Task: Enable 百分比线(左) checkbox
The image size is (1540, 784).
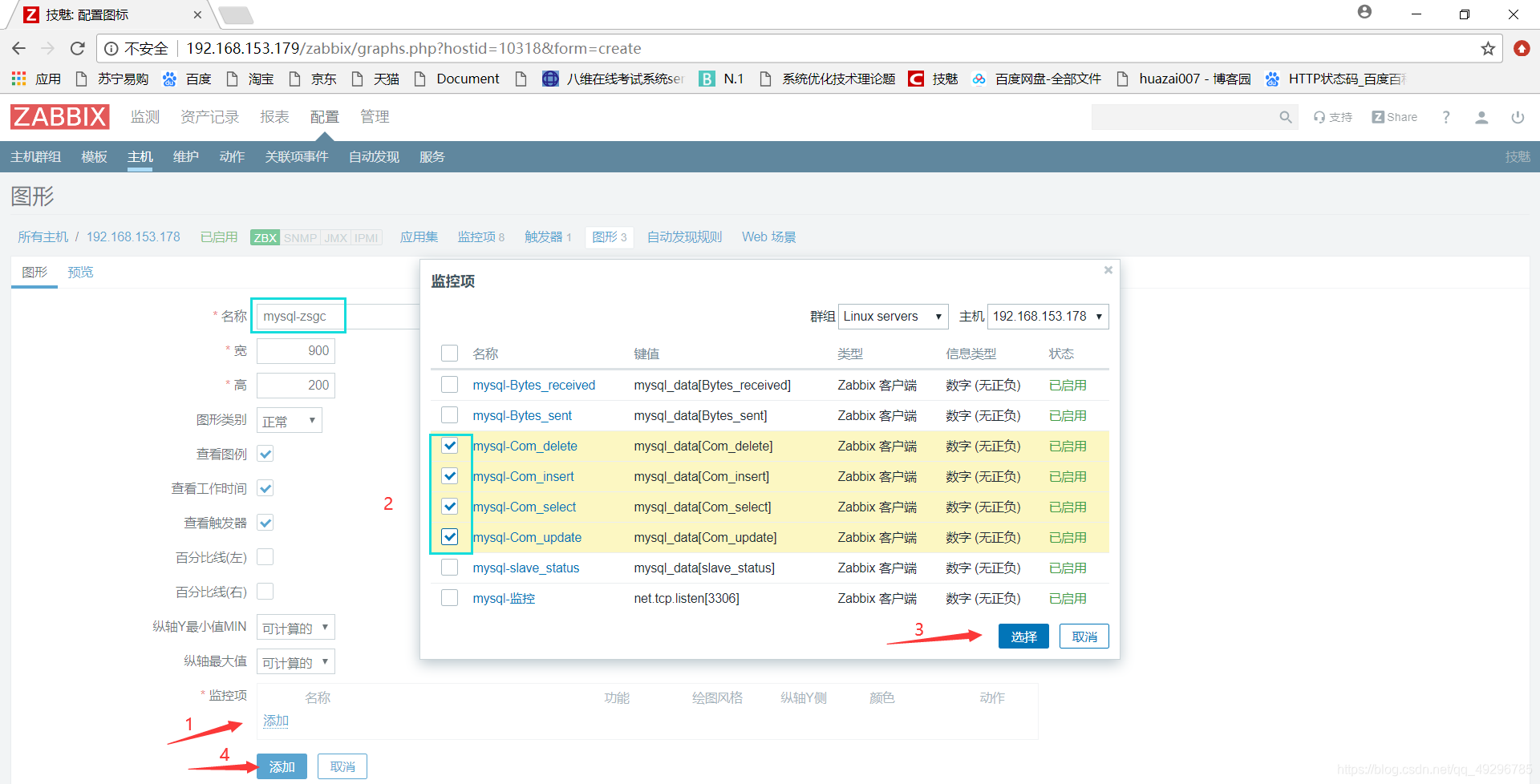Action: pyautogui.click(x=265, y=557)
